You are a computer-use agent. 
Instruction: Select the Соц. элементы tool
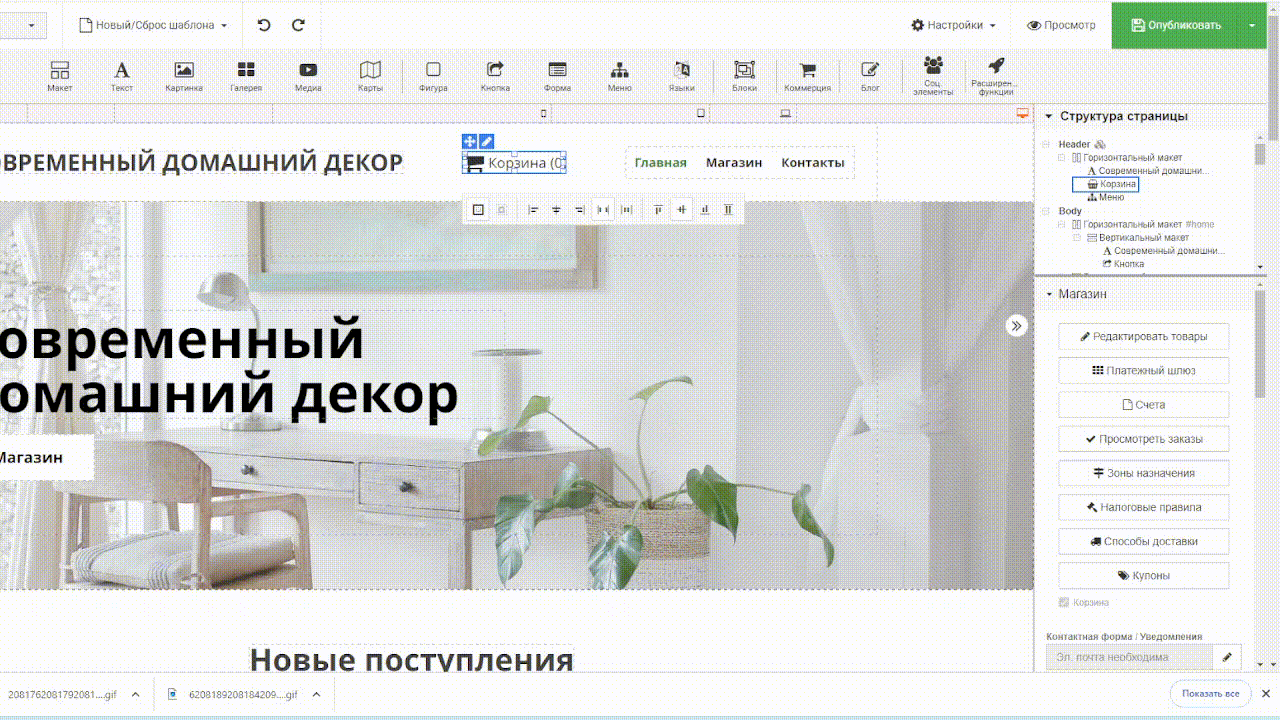coord(933,76)
